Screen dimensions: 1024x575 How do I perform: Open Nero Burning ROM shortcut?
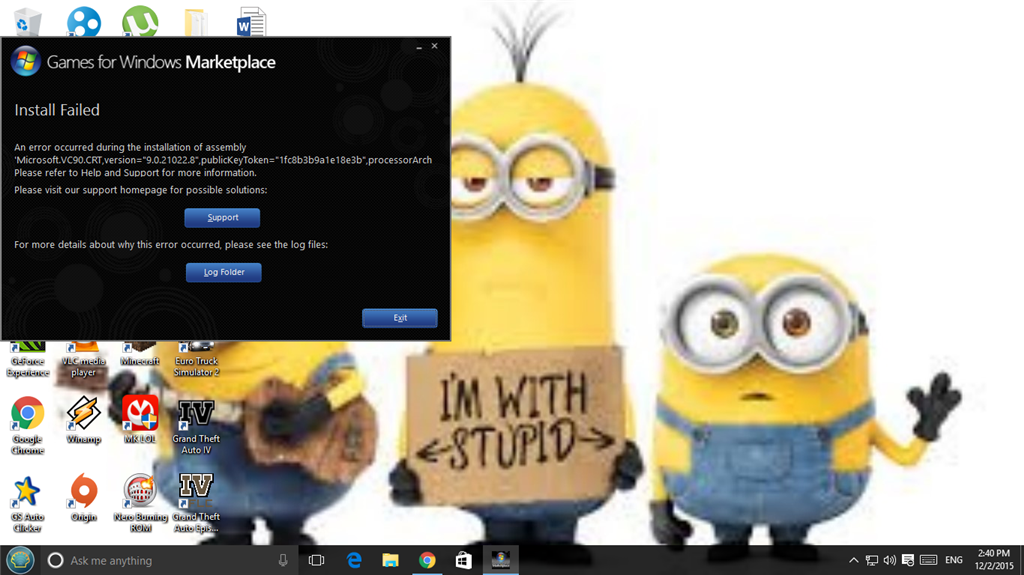coord(140,503)
